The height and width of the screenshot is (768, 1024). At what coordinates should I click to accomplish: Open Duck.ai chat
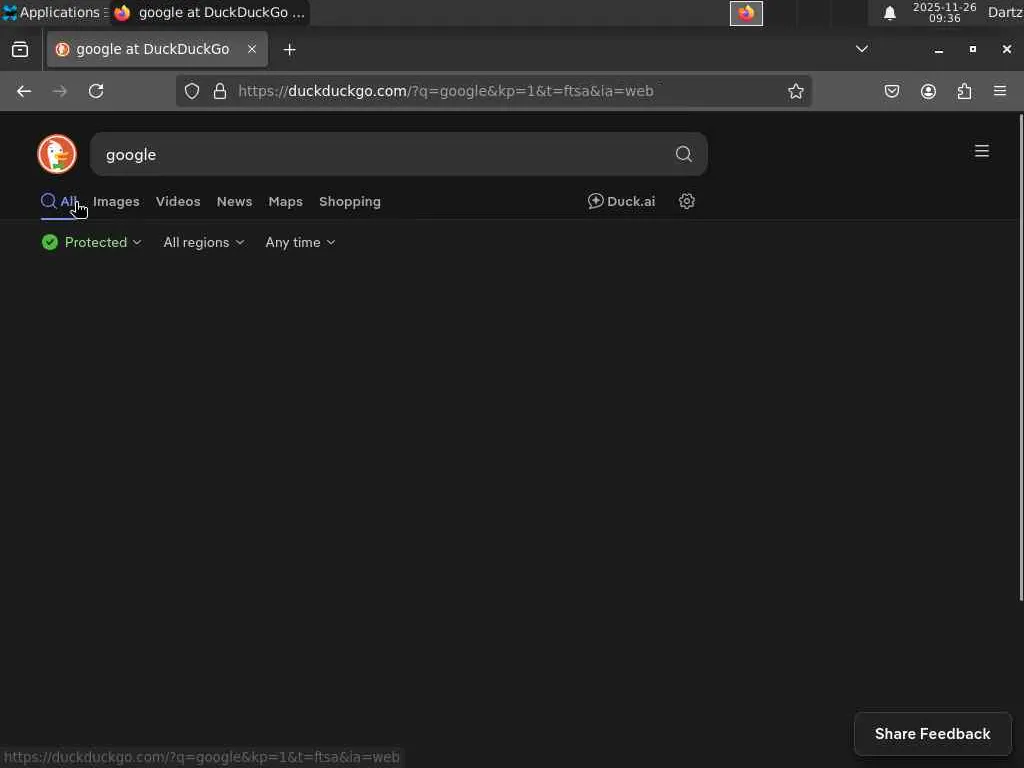click(622, 201)
